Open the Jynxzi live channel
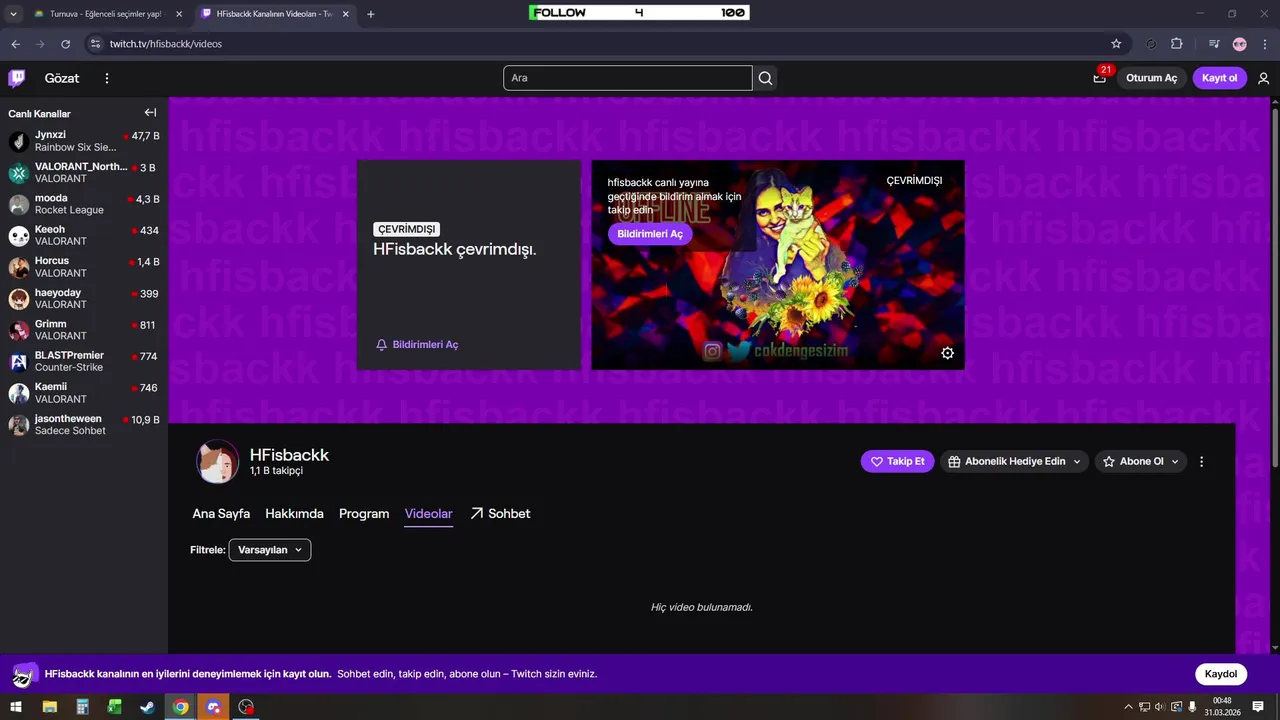The image size is (1280, 720). click(x=84, y=141)
